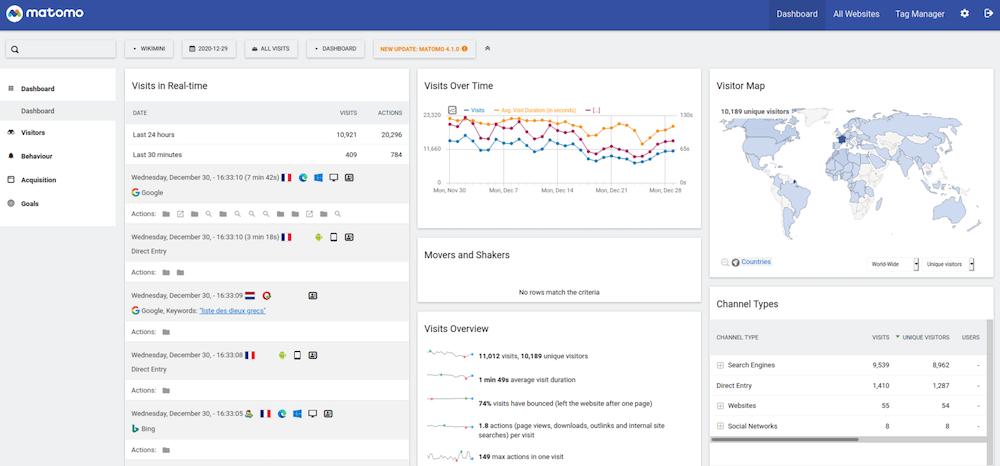Screen dimensions: 1000x466
Task: Open Tag Manager in the top menu
Action: [919, 14]
